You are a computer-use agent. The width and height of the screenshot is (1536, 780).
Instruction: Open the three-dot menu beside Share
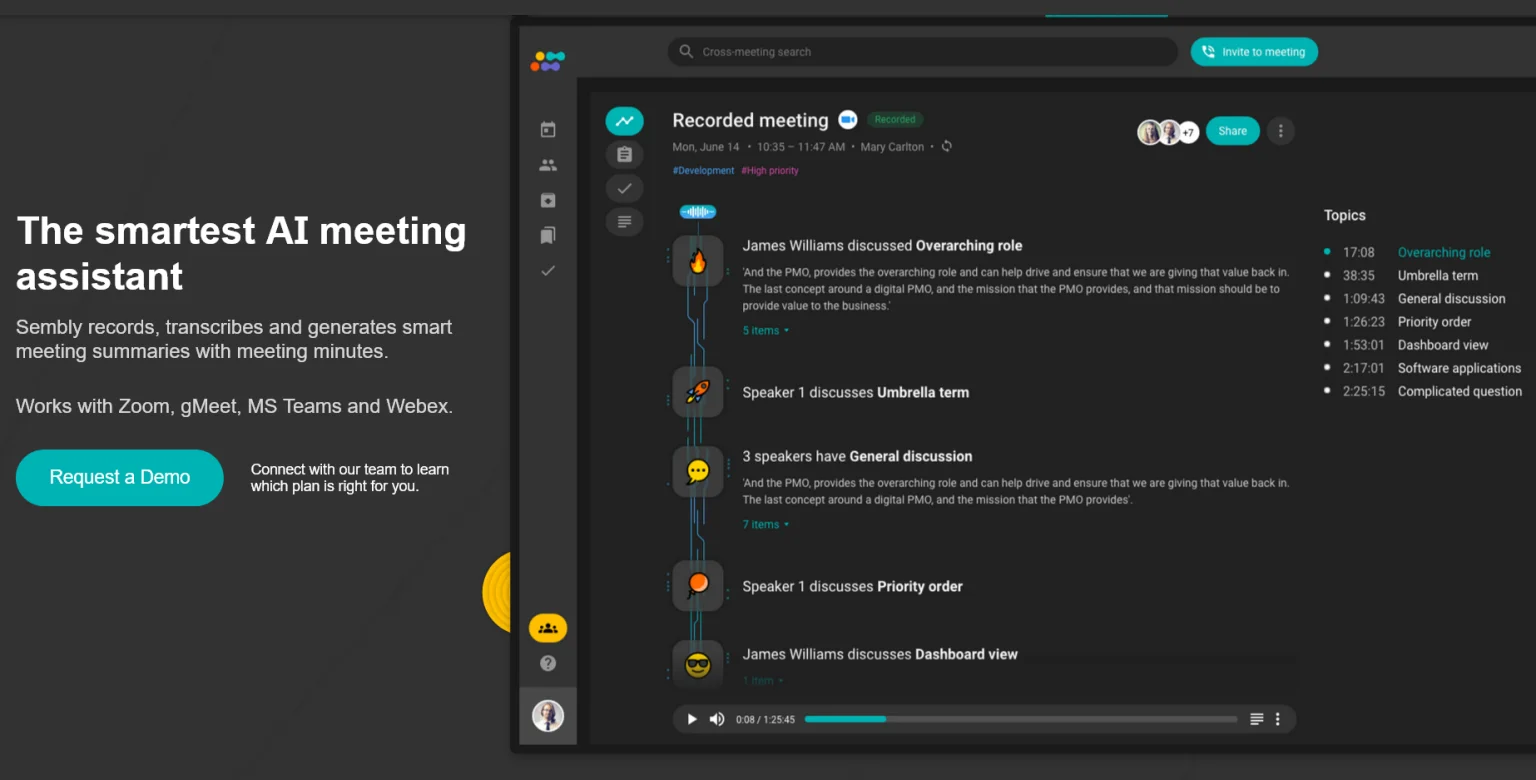1281,131
